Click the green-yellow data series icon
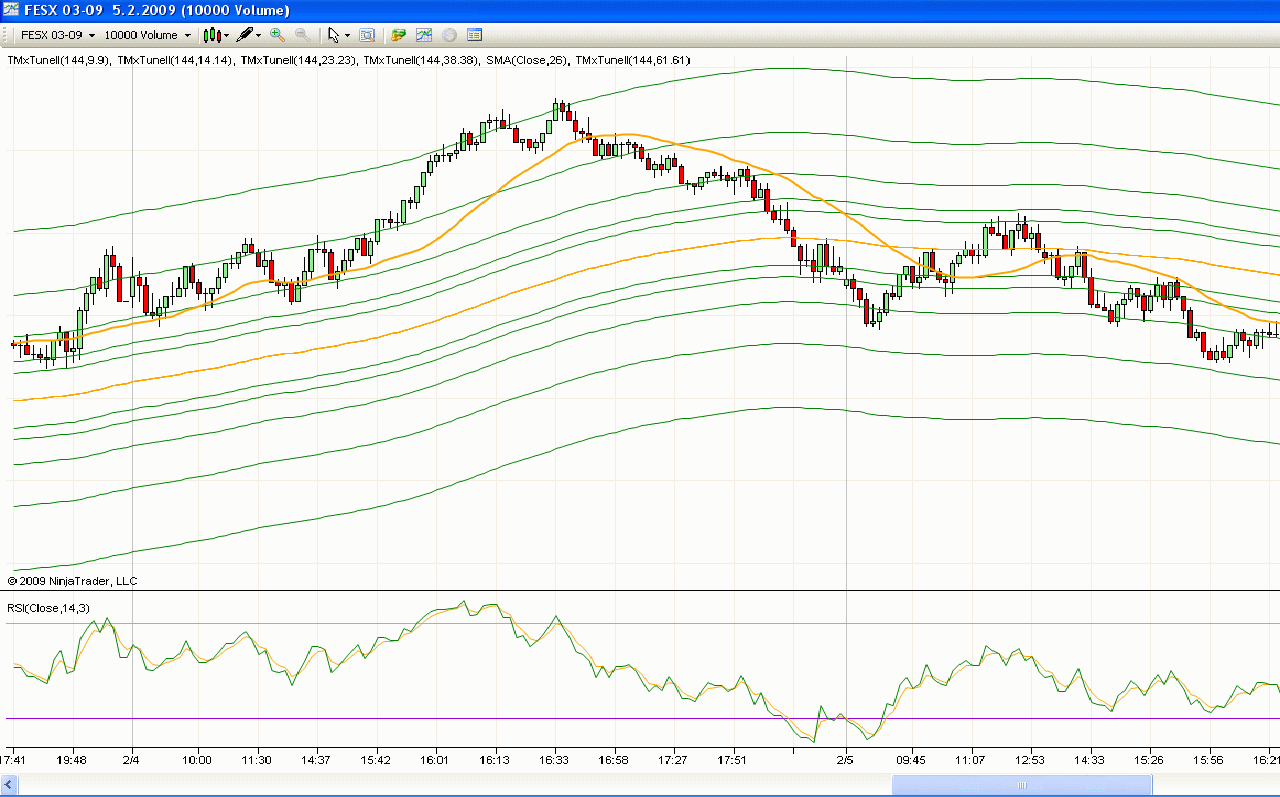The image size is (1280, 797). (398, 35)
